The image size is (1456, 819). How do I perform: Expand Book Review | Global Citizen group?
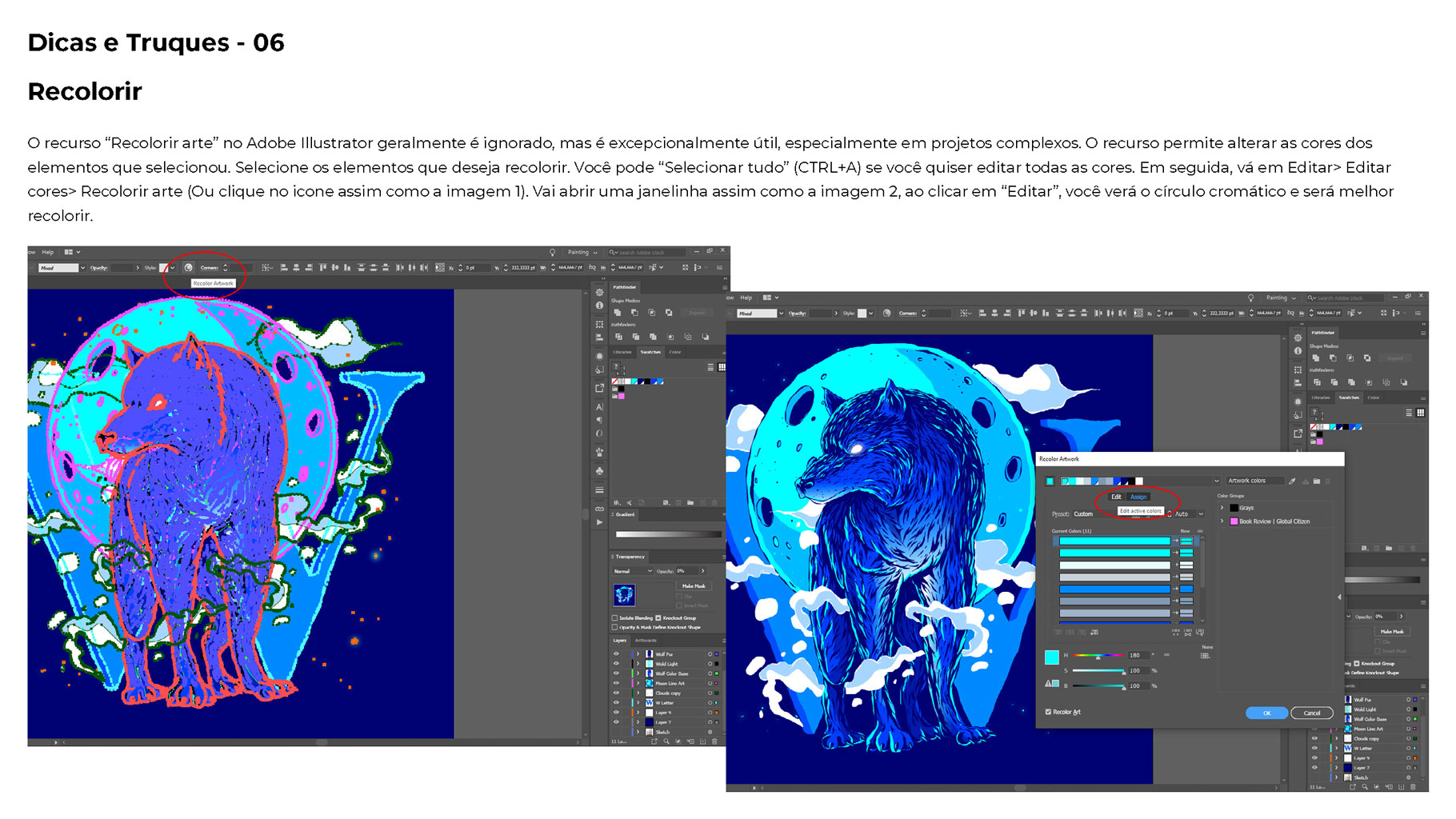[x=1222, y=521]
